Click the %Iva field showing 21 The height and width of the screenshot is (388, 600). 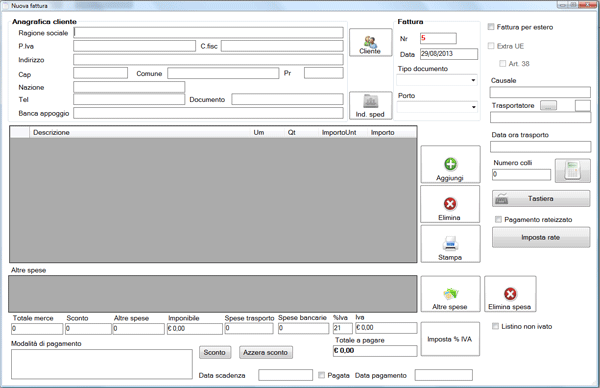click(x=342, y=328)
